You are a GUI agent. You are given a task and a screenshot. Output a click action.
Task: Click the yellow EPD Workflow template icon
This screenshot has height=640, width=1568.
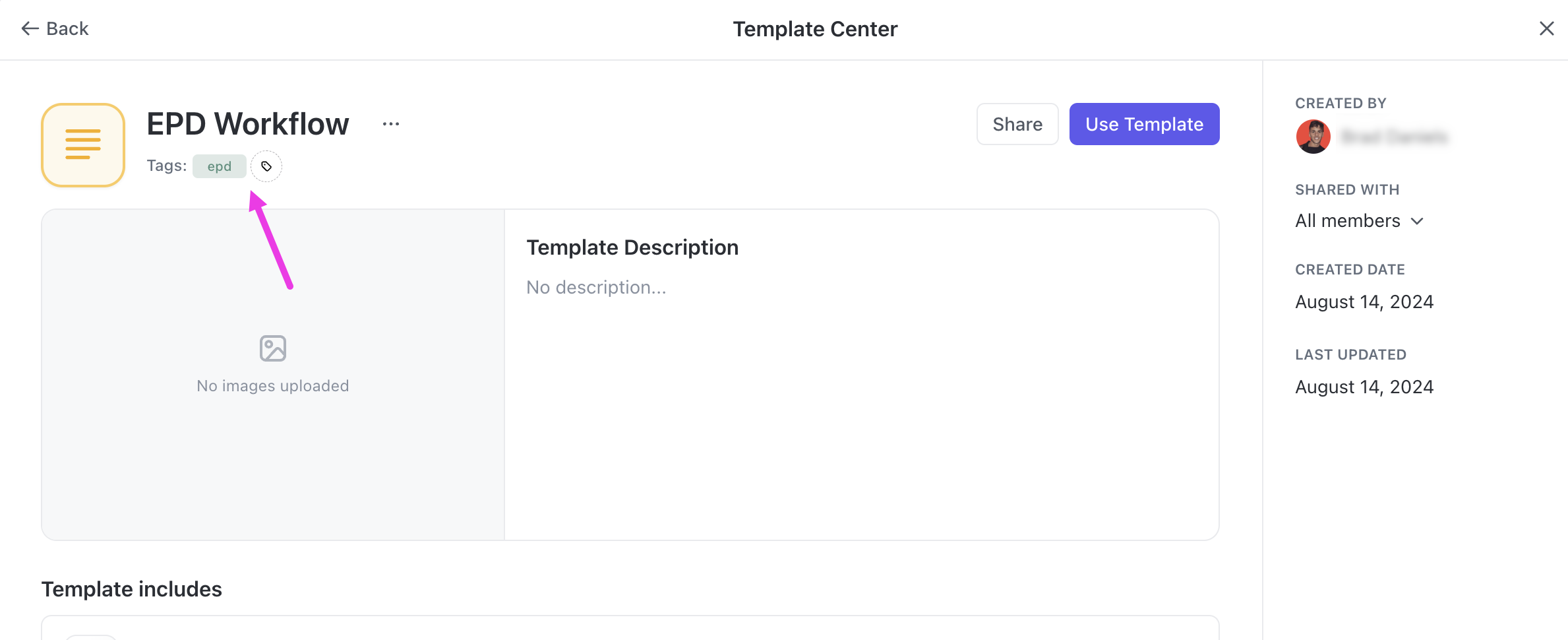click(83, 144)
